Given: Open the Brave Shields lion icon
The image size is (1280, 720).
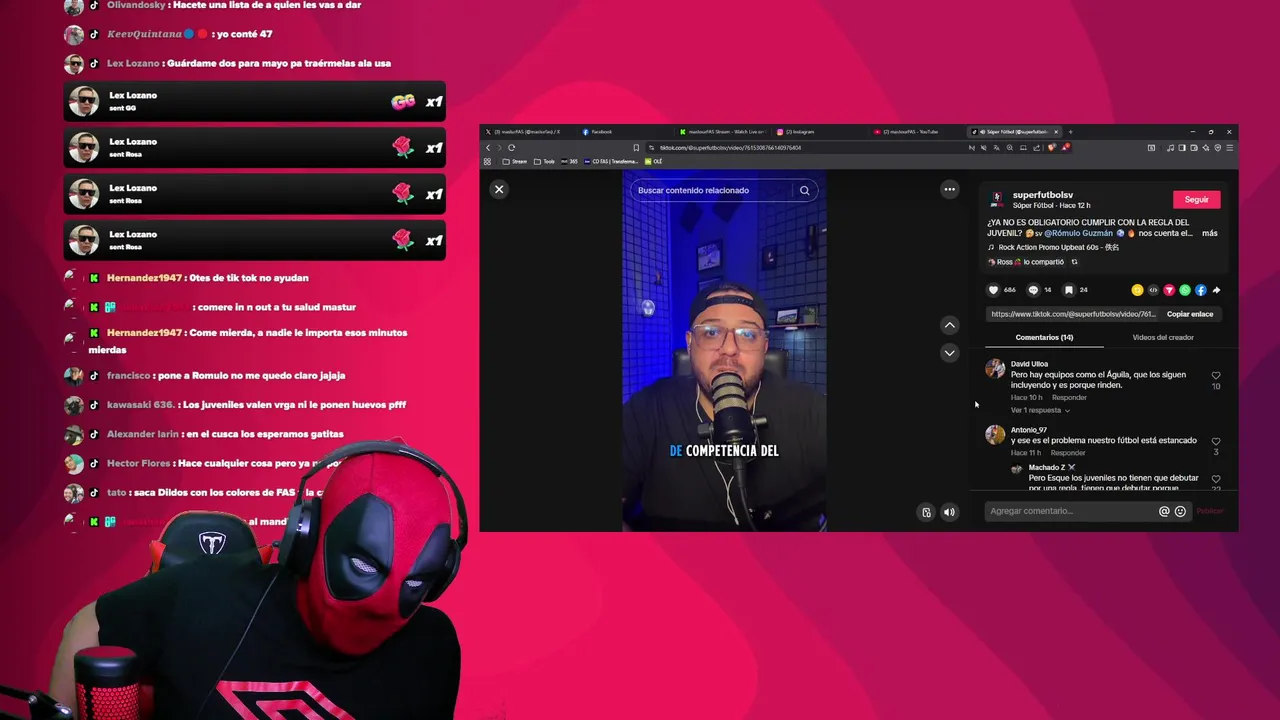Looking at the screenshot, I should (x=1051, y=148).
